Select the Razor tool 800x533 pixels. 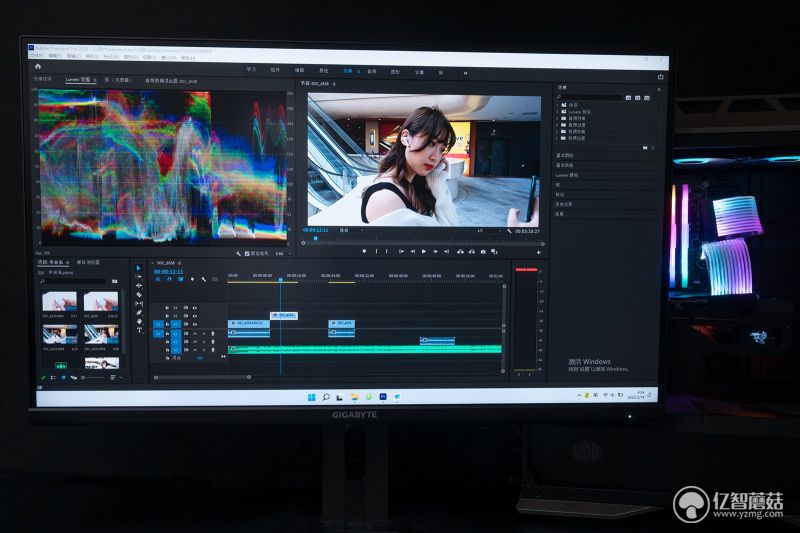tap(139, 294)
